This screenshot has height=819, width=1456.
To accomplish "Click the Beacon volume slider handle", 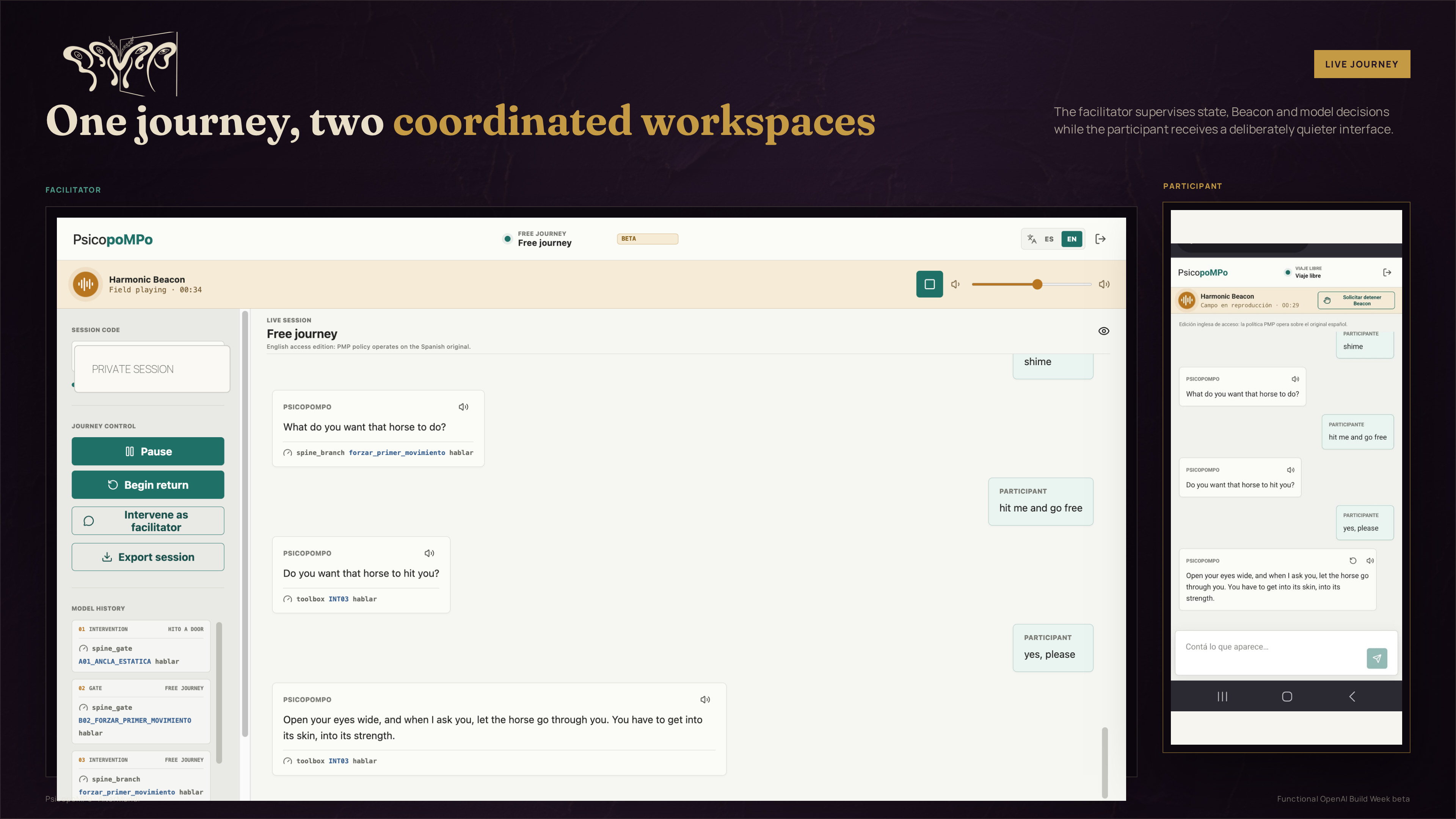I will pyautogui.click(x=1037, y=284).
